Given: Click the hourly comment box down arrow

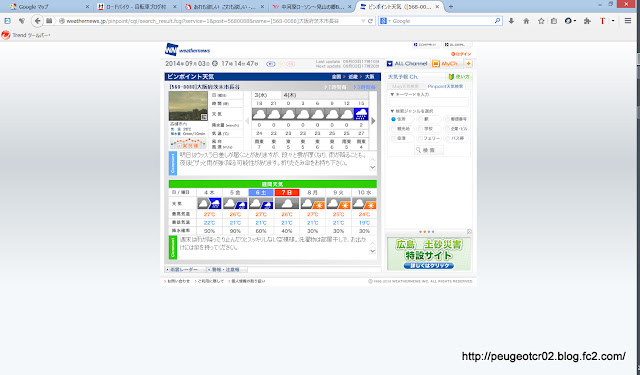Looking at the screenshot, I should (x=372, y=167).
